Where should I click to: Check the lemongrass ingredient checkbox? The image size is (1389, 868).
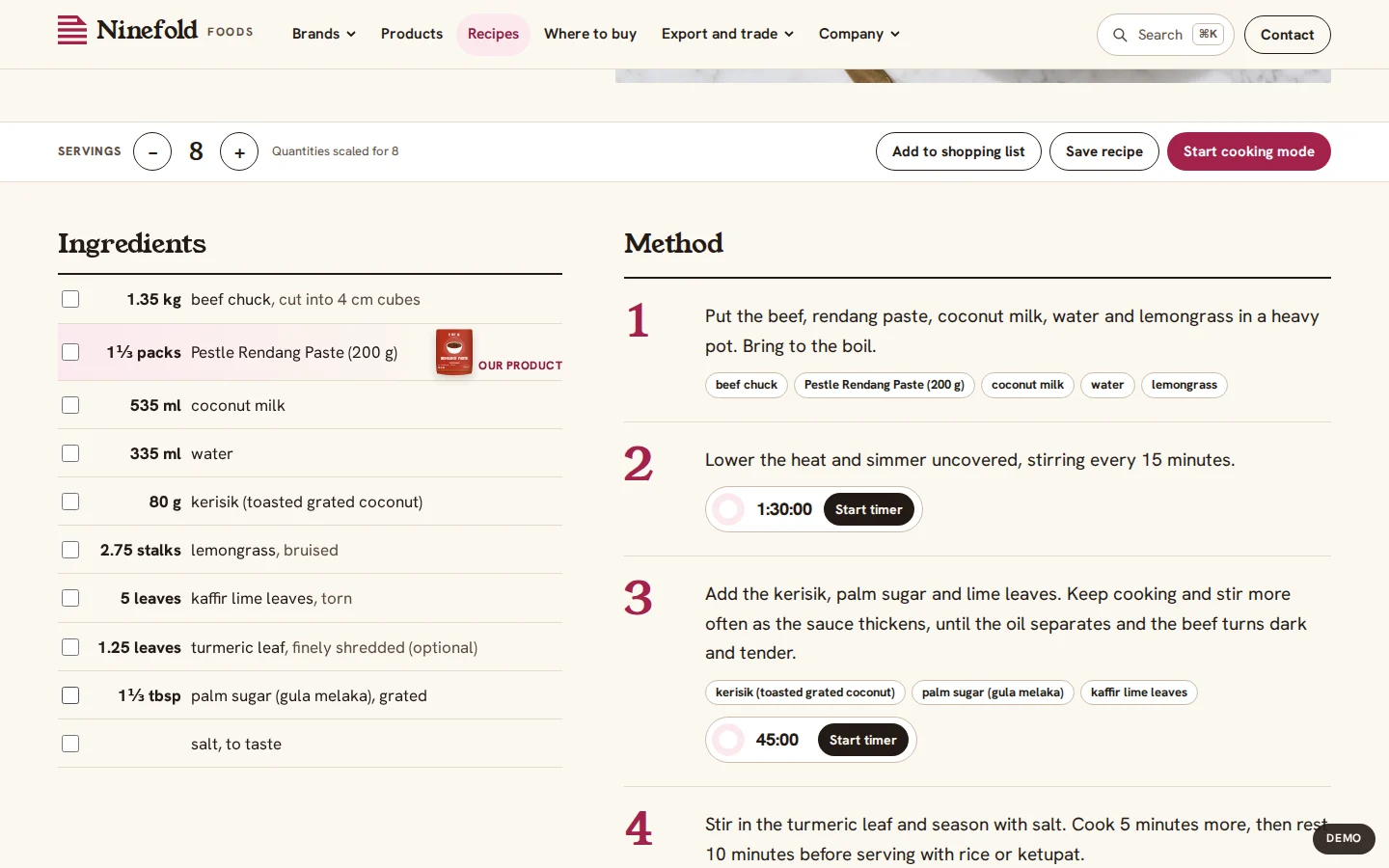(x=70, y=550)
